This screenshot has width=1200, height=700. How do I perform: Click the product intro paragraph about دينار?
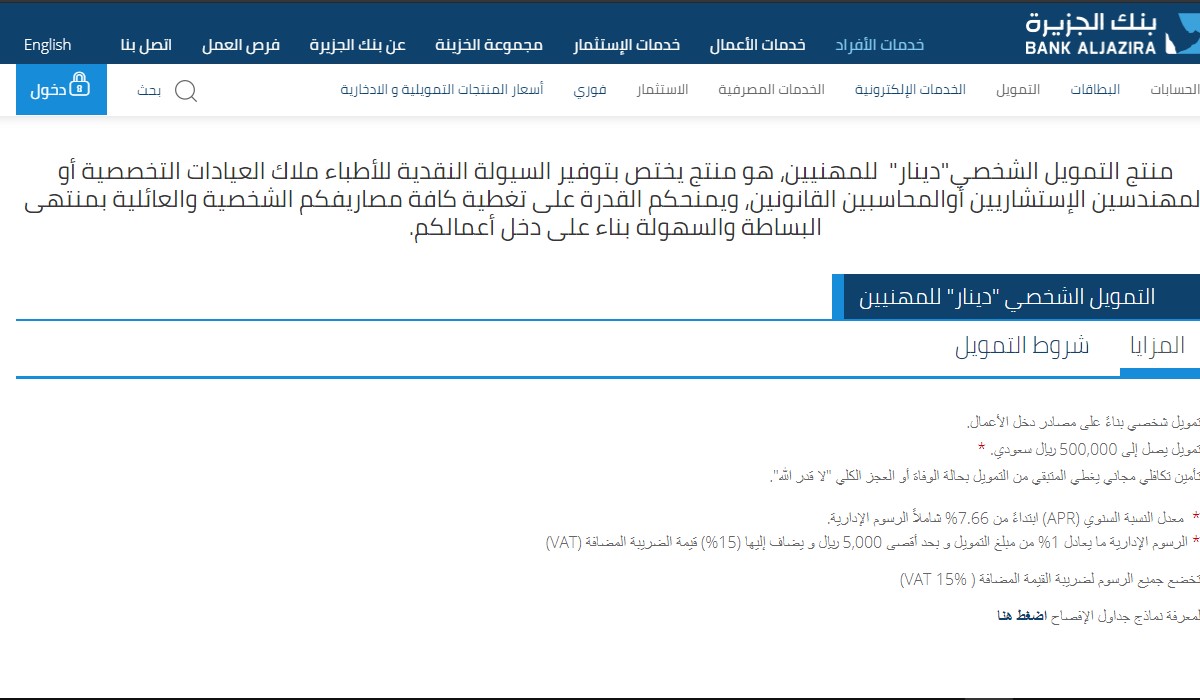[610, 199]
